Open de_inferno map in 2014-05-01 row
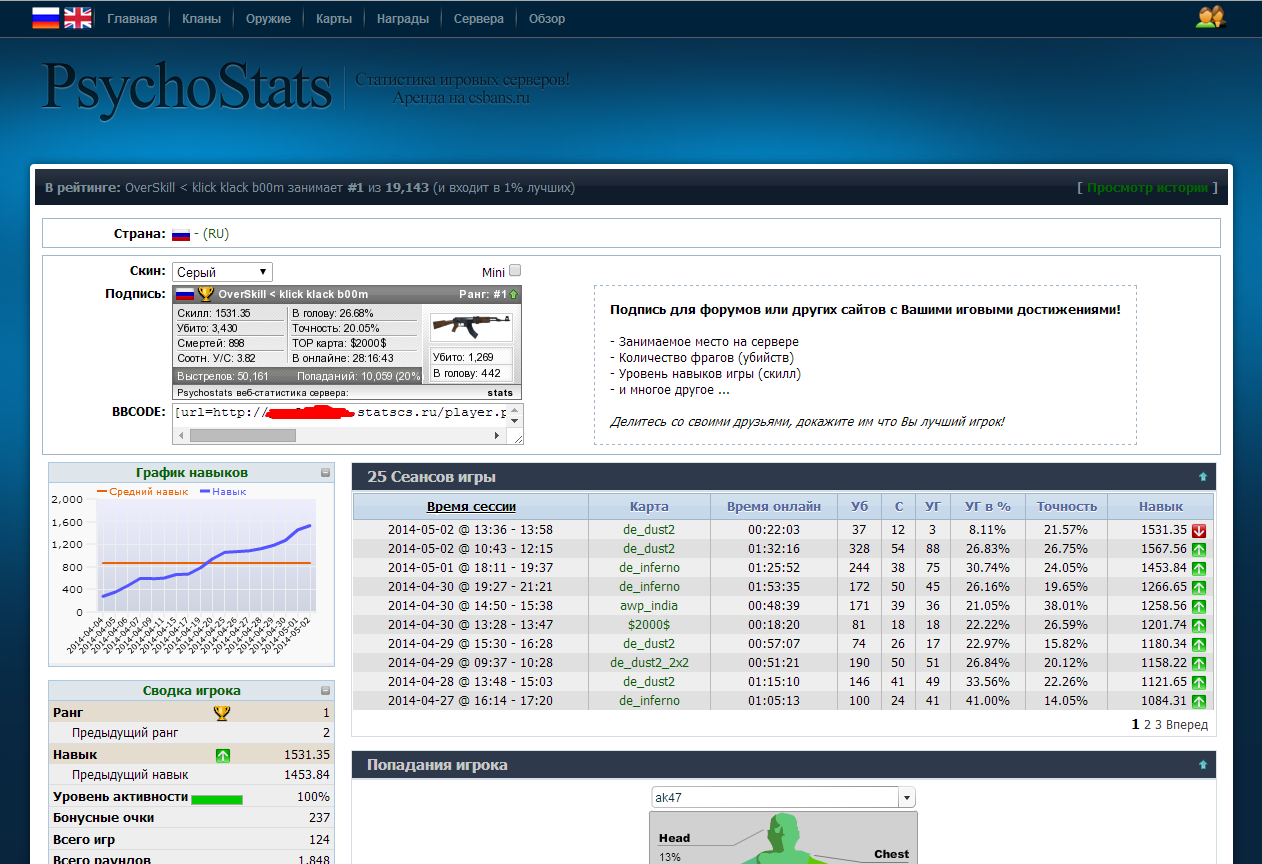This screenshot has height=864, width=1262. [649, 568]
